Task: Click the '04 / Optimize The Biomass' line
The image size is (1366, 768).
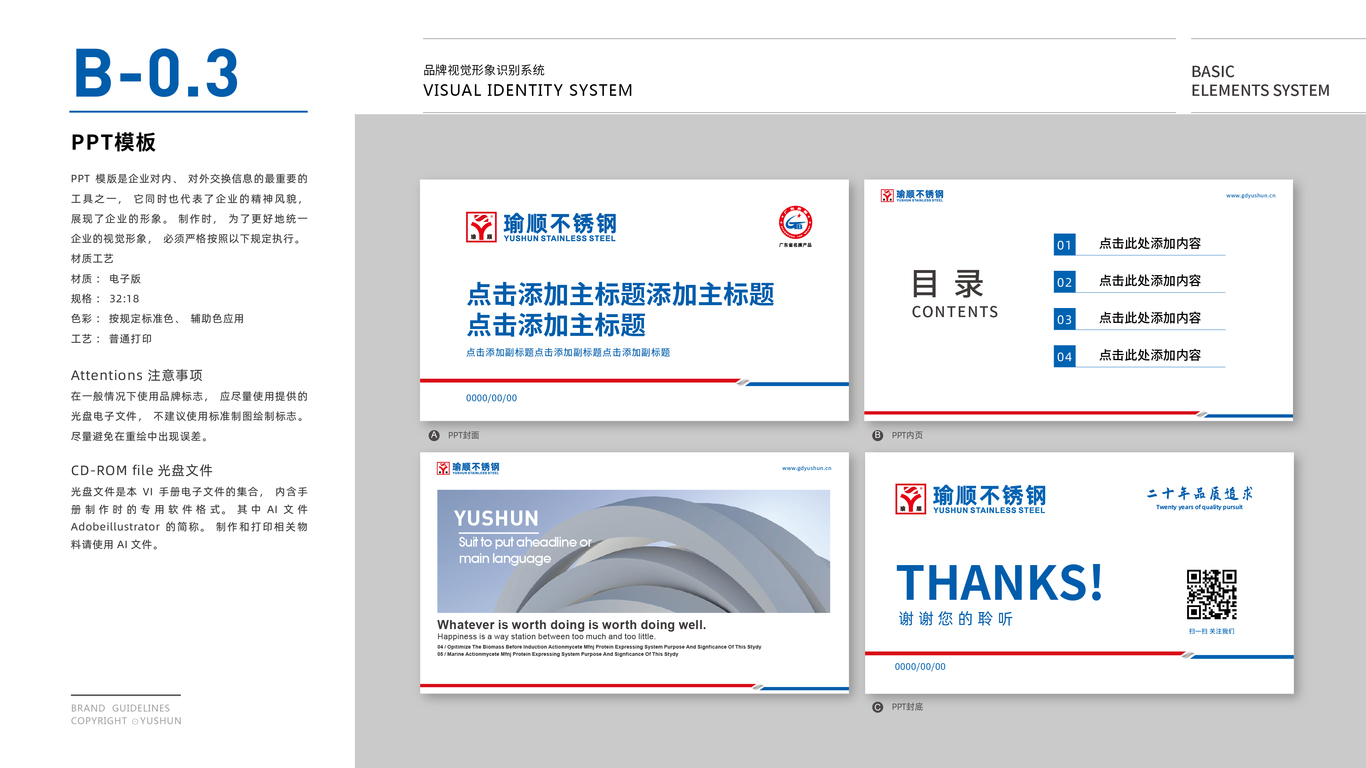Action: tap(599, 647)
